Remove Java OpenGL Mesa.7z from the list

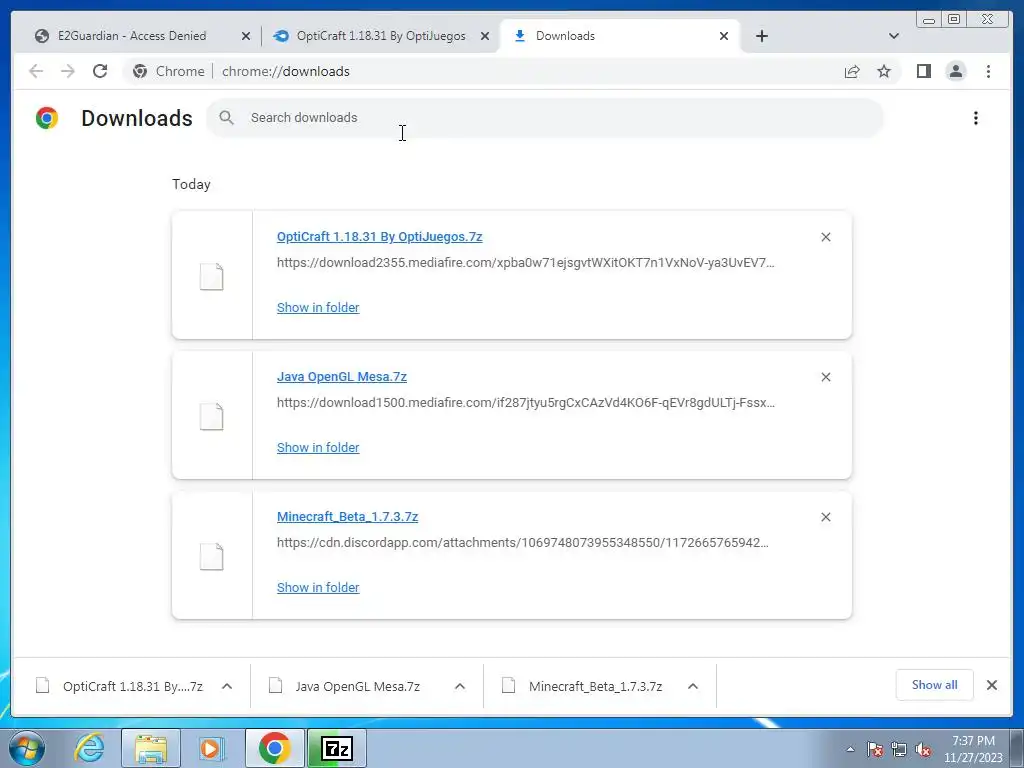[x=825, y=377]
